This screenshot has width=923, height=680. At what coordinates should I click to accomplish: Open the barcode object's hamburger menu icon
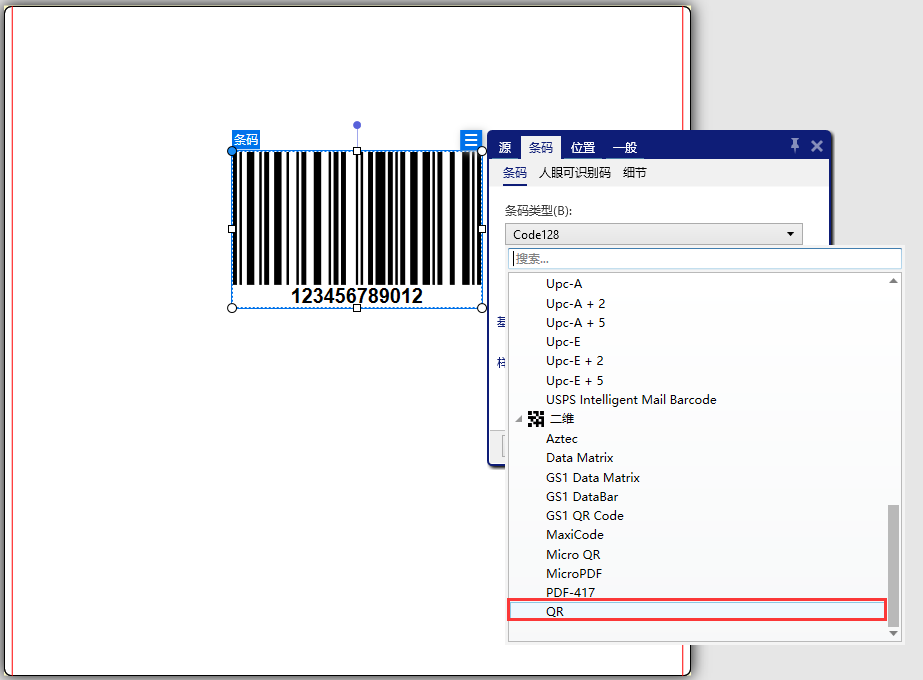coord(471,140)
